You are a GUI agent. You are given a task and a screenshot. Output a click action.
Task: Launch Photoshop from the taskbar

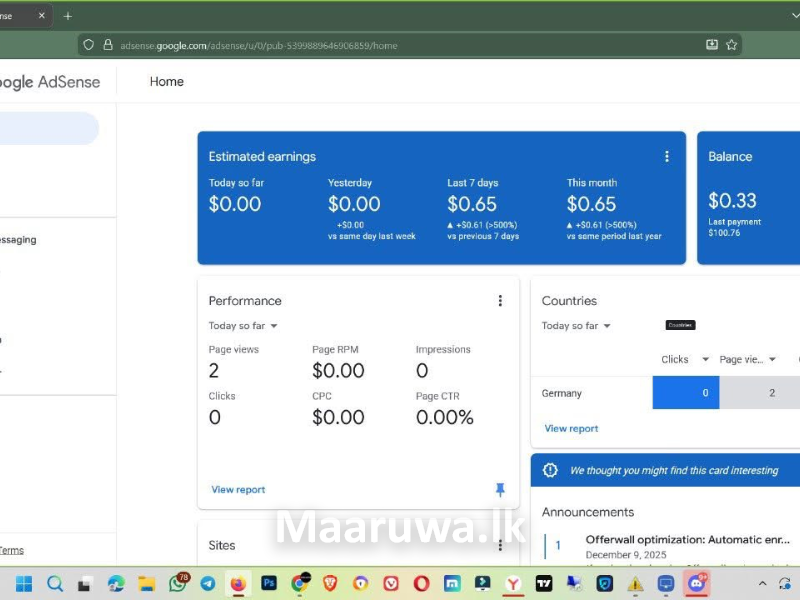[269, 583]
